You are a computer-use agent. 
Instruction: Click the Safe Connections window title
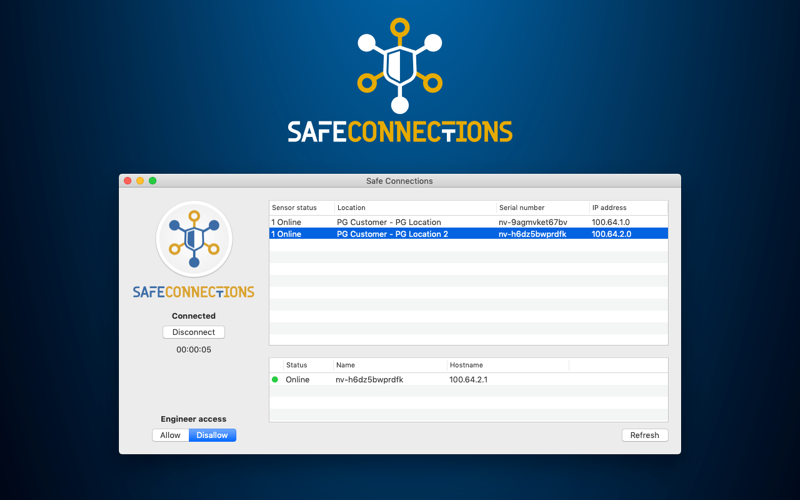399,181
